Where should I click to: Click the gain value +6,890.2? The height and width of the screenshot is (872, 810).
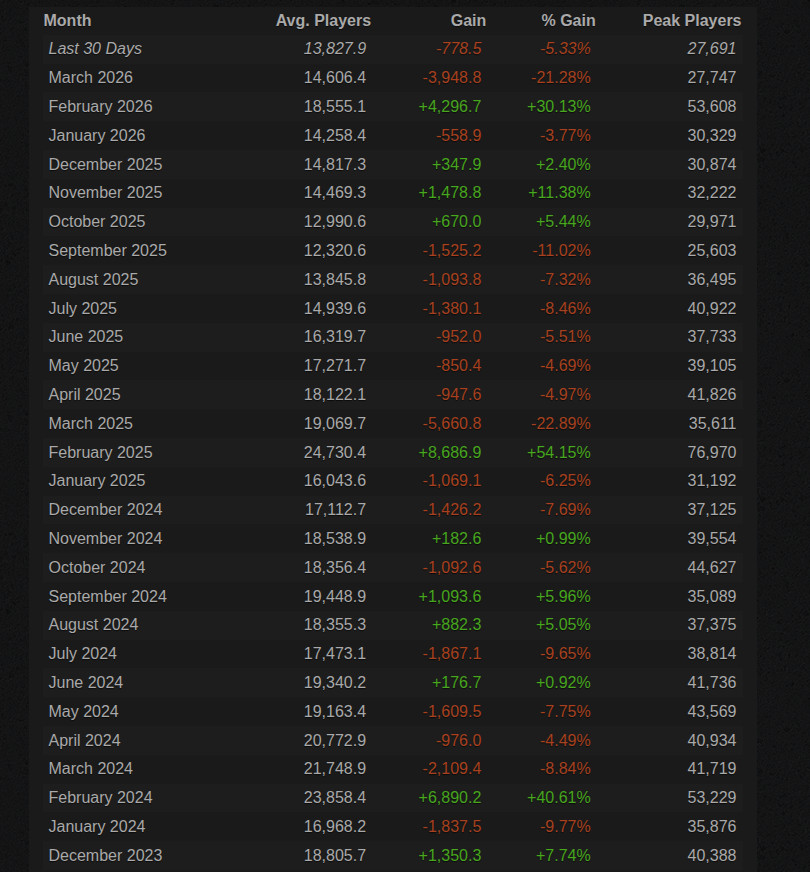tap(450, 797)
